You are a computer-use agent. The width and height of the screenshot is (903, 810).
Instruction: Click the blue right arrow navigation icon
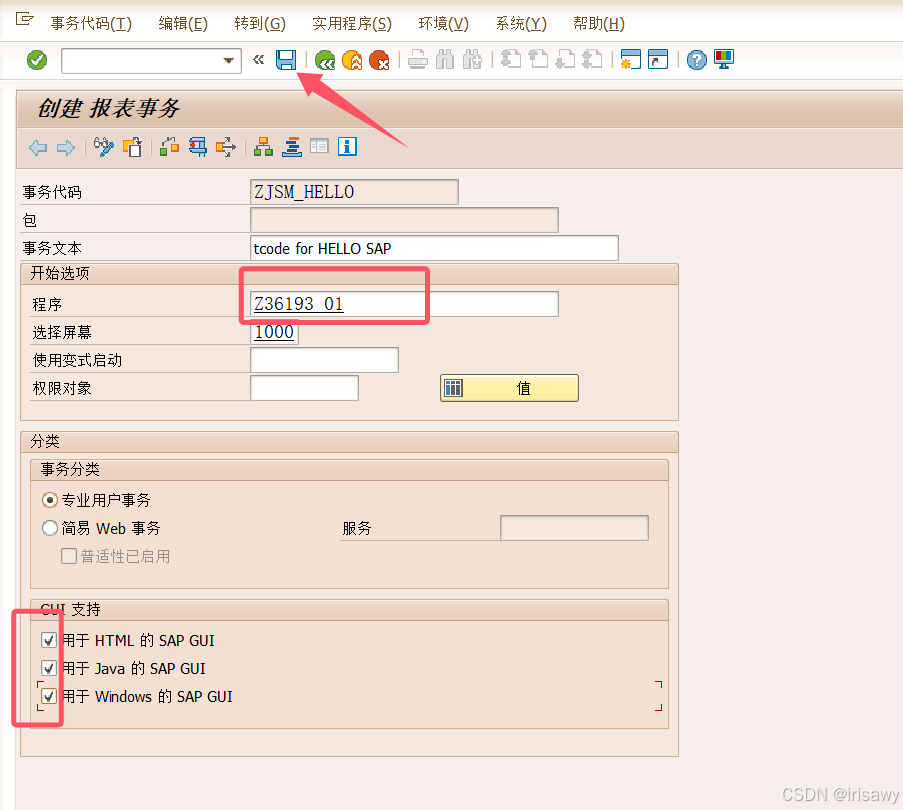66,148
